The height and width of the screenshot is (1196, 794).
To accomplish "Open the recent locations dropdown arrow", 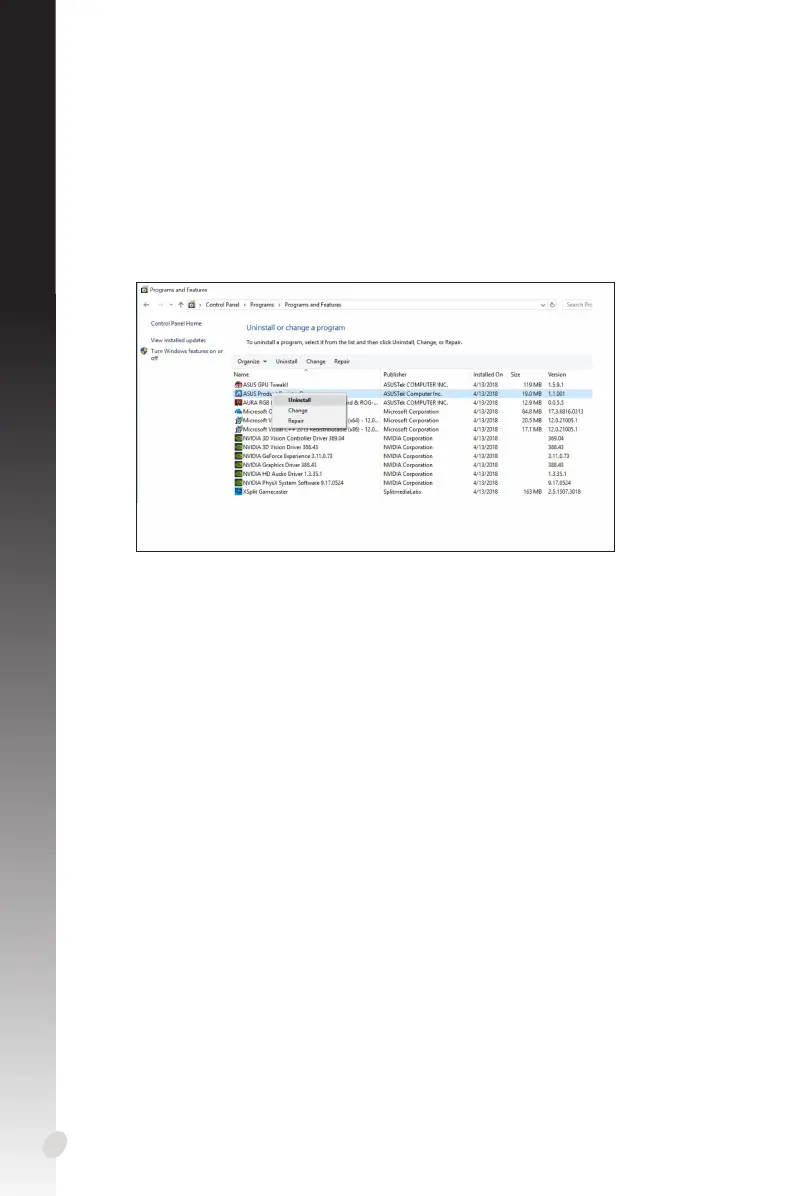I will 171,304.
